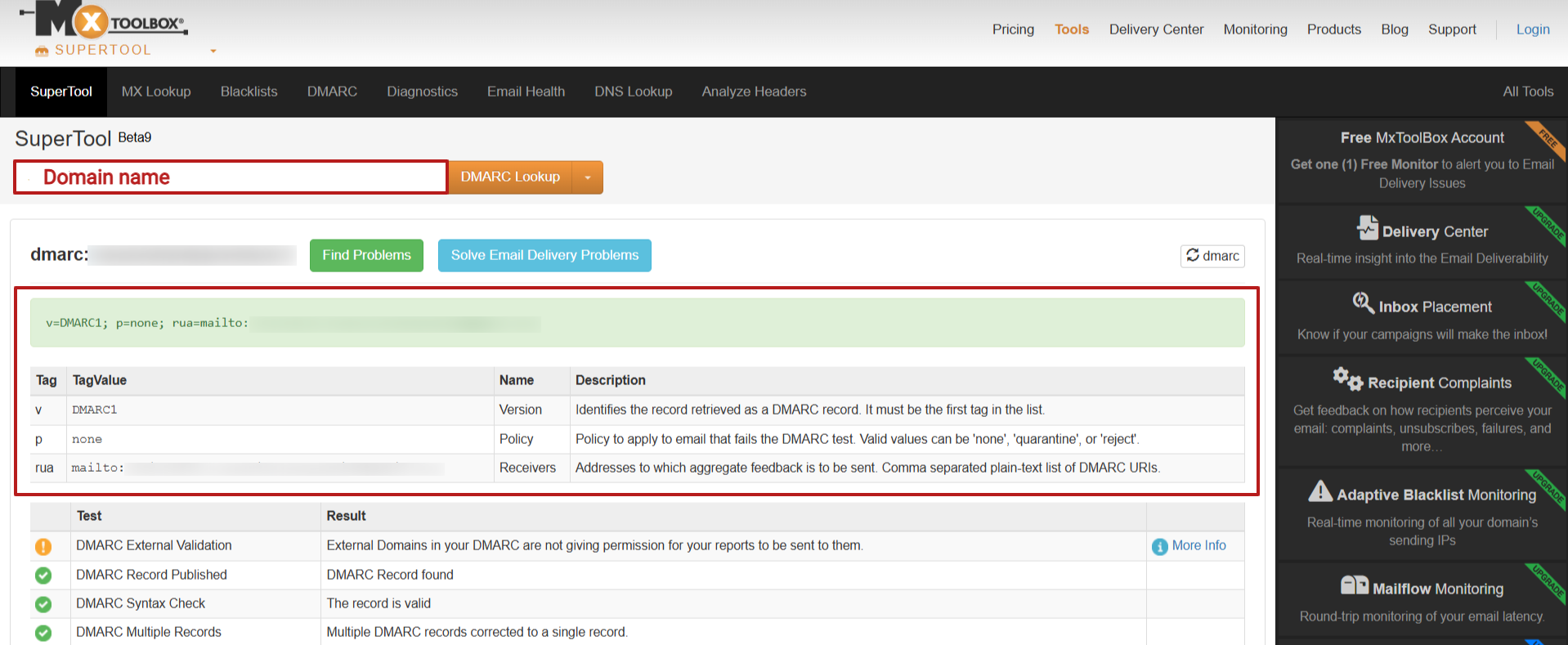The image size is (1568, 645).
Task: Click the dmarc refresh button
Action: [x=1212, y=256]
